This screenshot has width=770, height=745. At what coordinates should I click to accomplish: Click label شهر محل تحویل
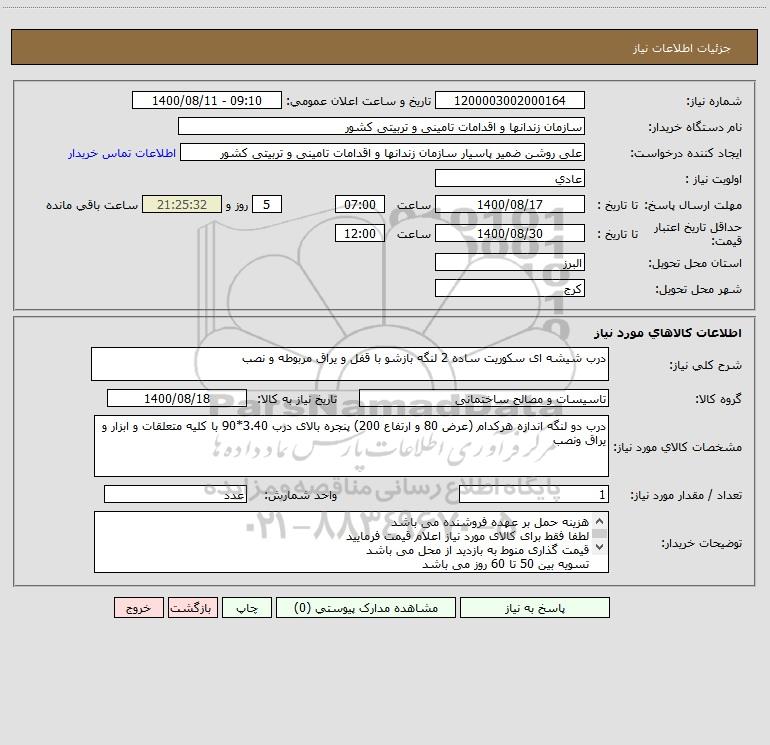point(699,289)
